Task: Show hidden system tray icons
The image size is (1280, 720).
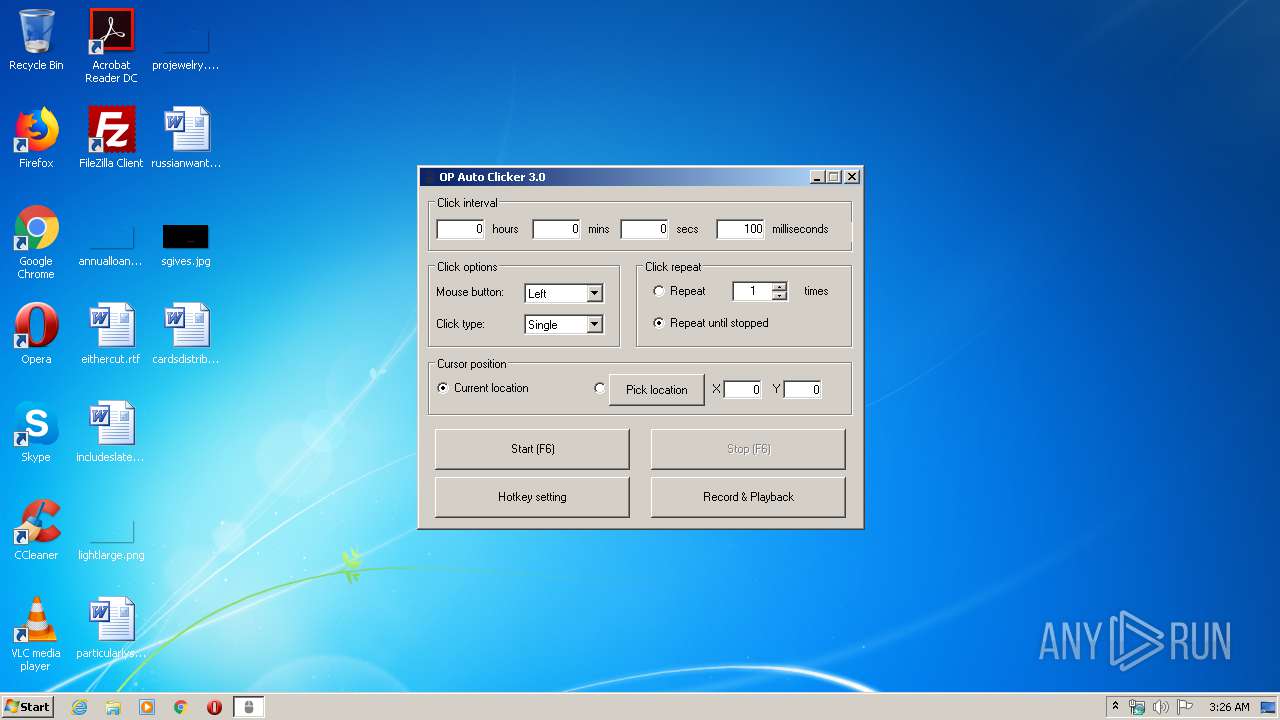Action: point(1115,706)
